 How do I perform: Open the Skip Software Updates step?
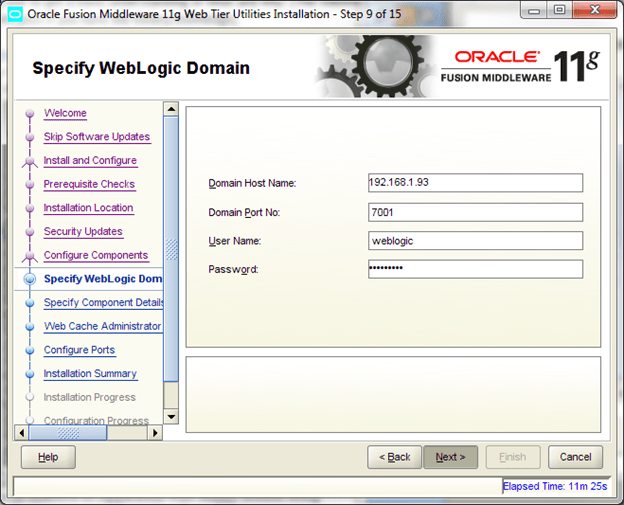(96, 137)
